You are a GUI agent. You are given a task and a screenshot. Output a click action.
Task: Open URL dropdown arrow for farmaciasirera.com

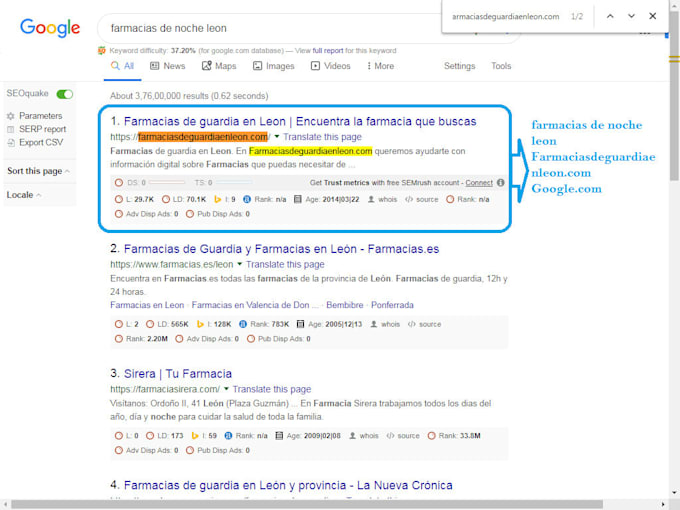click(x=226, y=389)
